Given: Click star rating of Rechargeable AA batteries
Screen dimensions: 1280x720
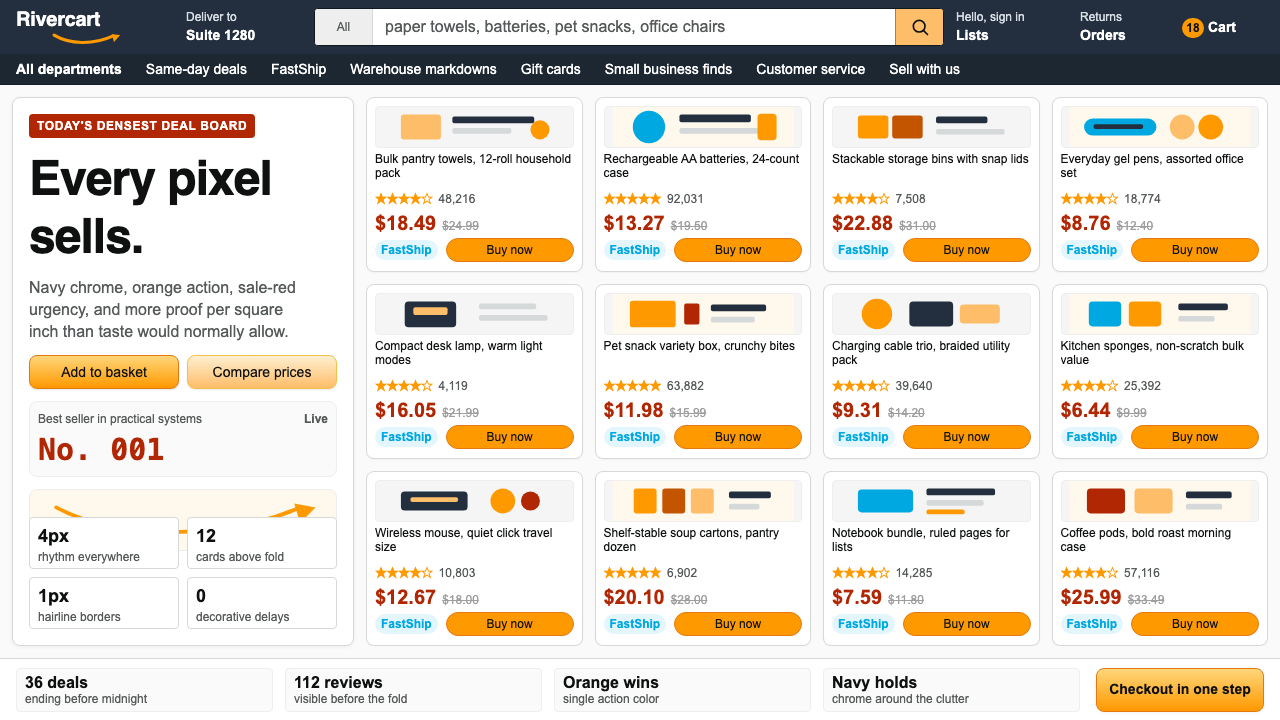Looking at the screenshot, I should click(632, 199).
